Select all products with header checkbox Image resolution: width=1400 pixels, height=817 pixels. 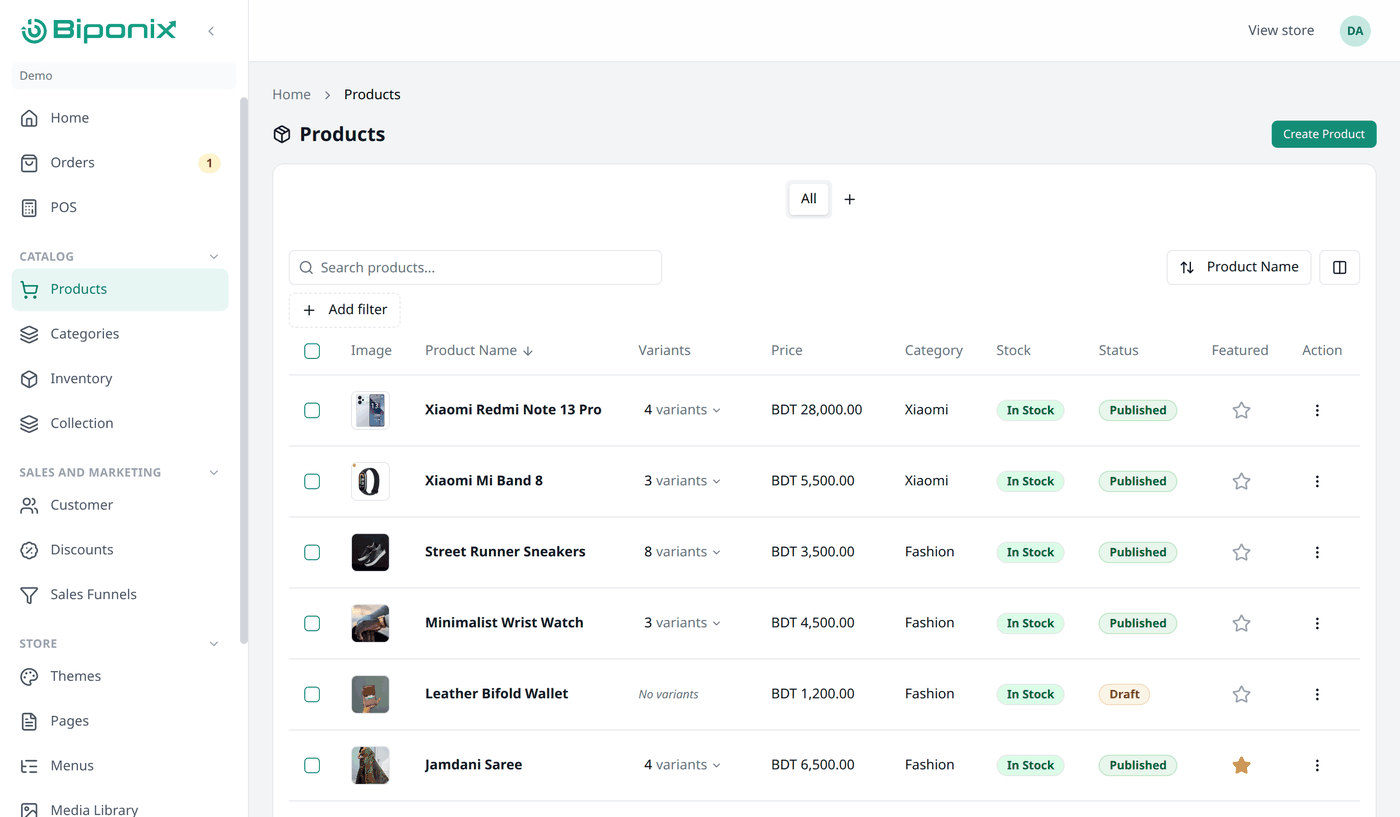click(x=312, y=351)
